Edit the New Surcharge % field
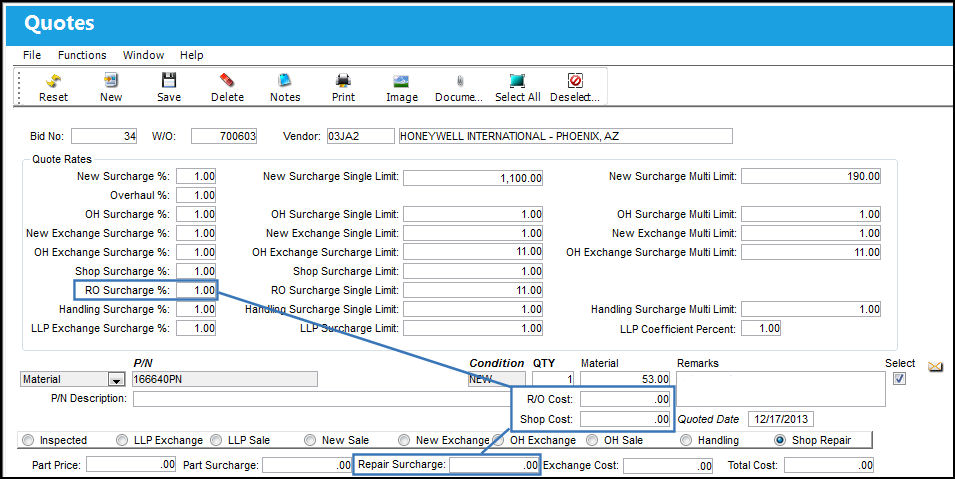This screenshot has width=955, height=479. 196,176
